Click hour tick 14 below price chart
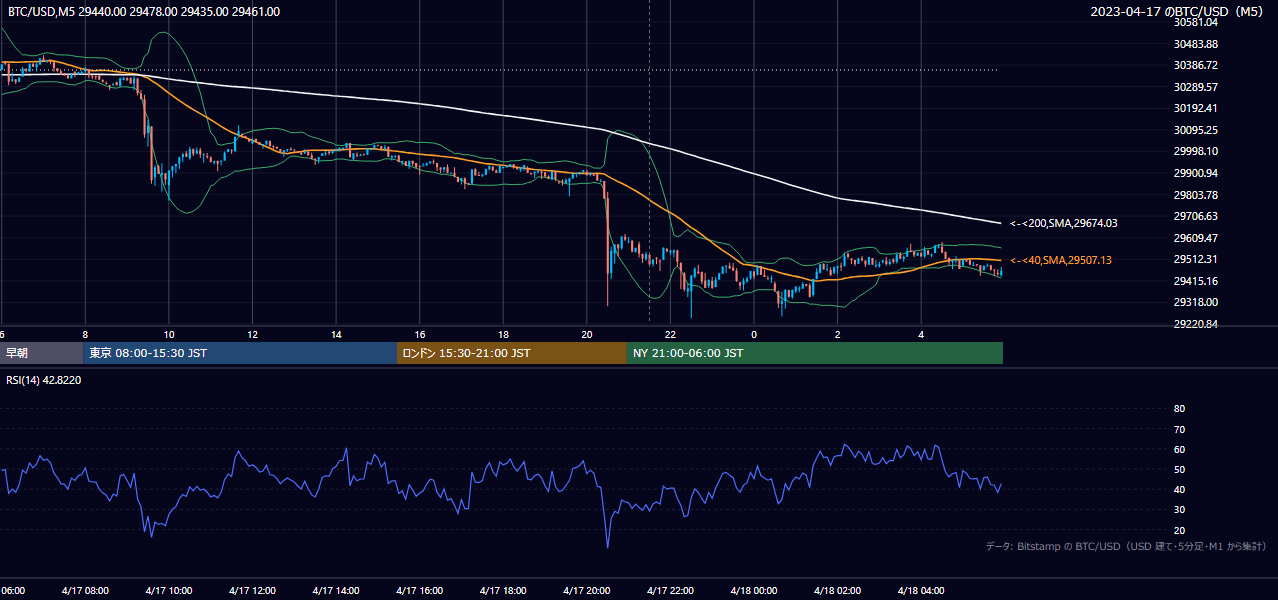Image resolution: width=1278 pixels, height=600 pixels. tap(336, 334)
